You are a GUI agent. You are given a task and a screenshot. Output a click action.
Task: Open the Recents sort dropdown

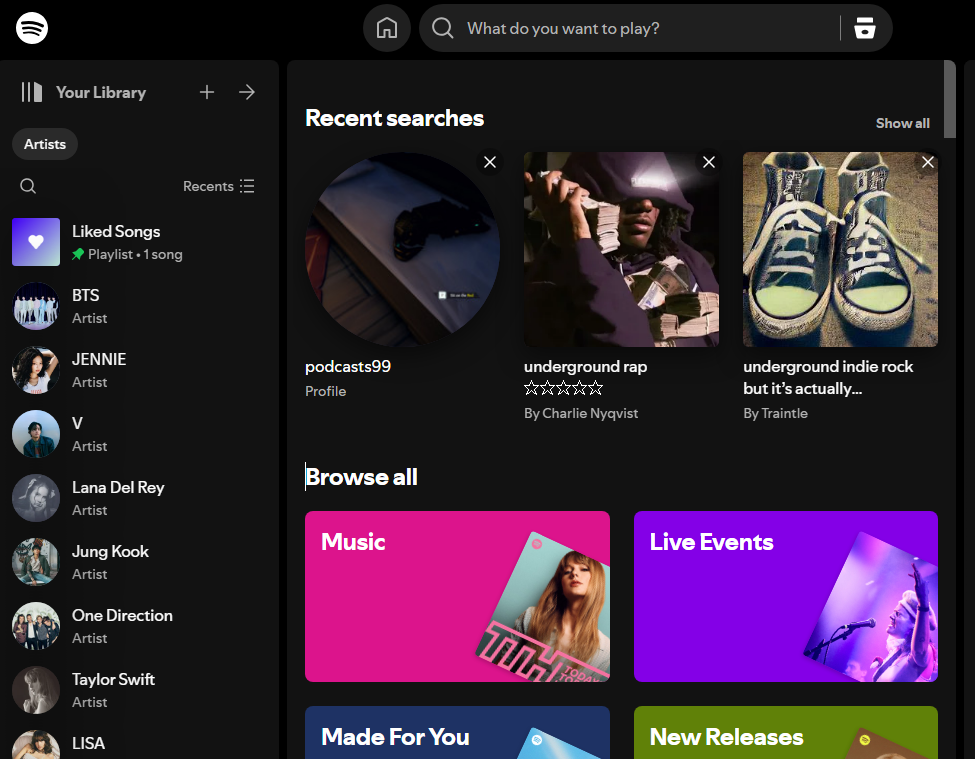click(x=218, y=186)
